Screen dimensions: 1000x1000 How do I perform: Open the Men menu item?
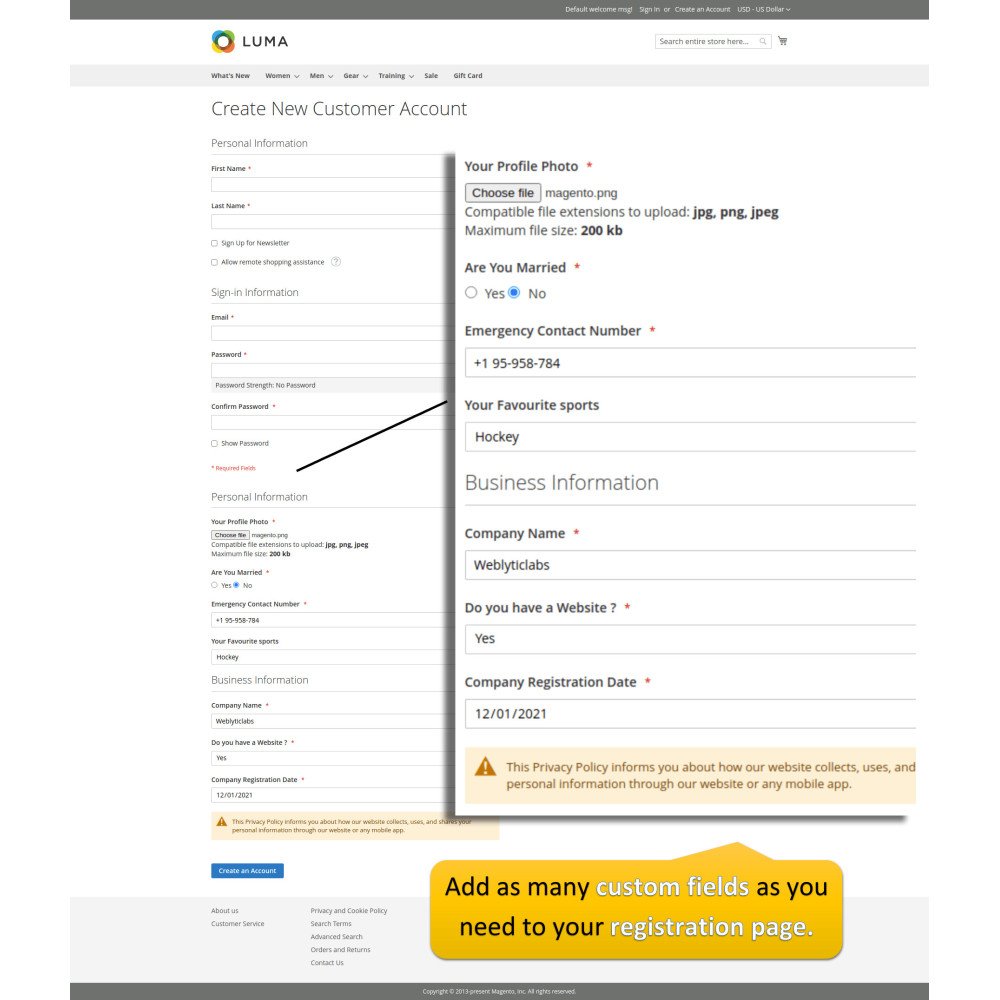pos(317,76)
